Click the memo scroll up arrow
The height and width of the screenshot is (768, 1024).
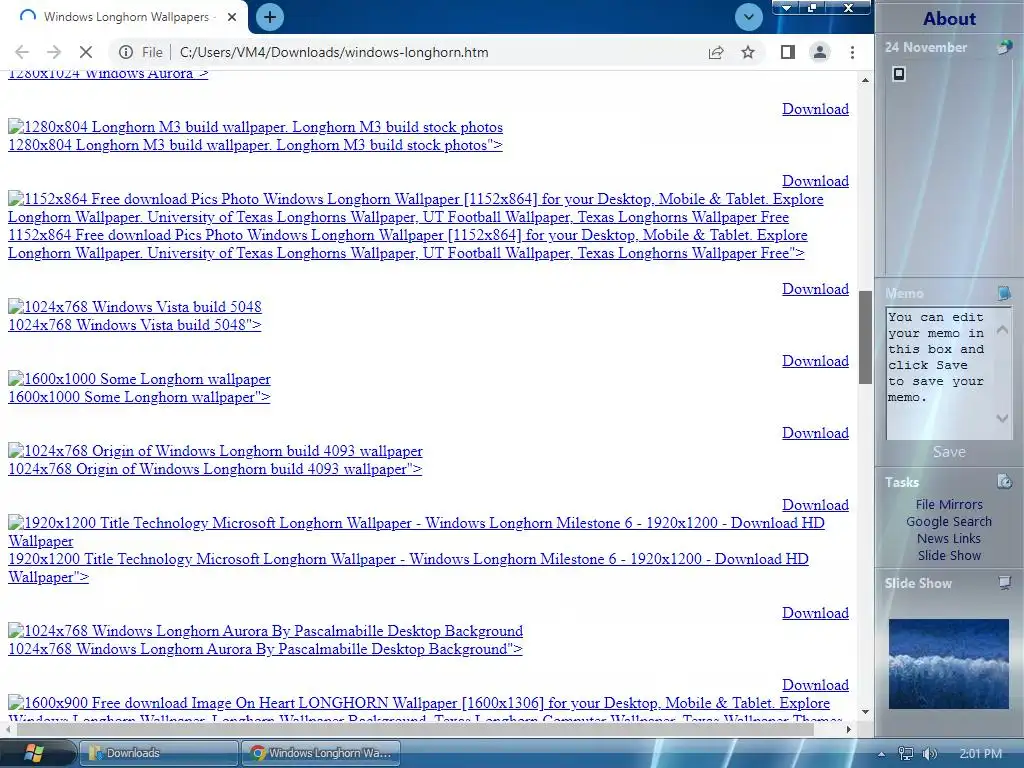(1002, 329)
